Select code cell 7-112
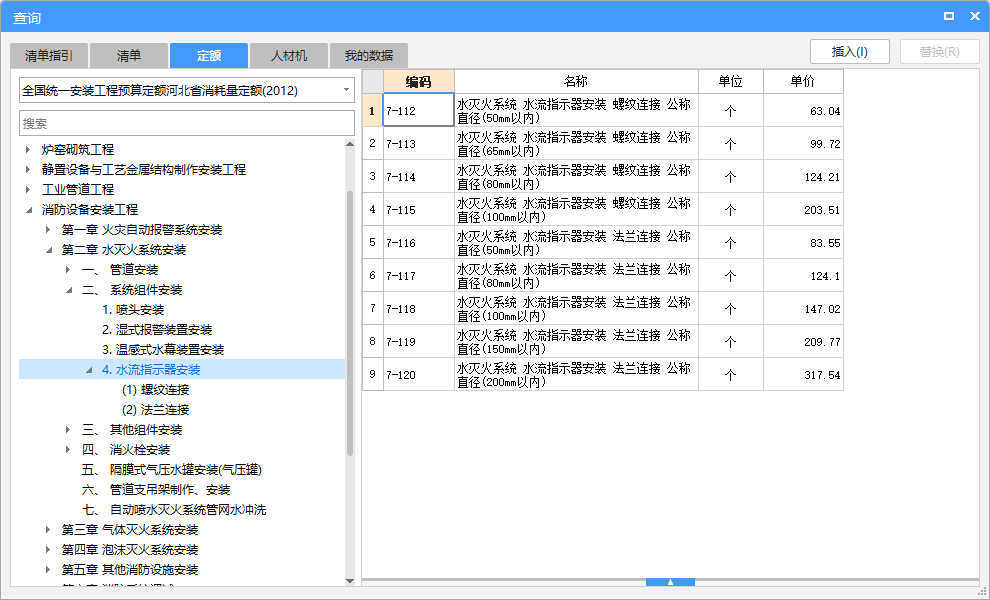The height and width of the screenshot is (600, 990). (x=419, y=111)
